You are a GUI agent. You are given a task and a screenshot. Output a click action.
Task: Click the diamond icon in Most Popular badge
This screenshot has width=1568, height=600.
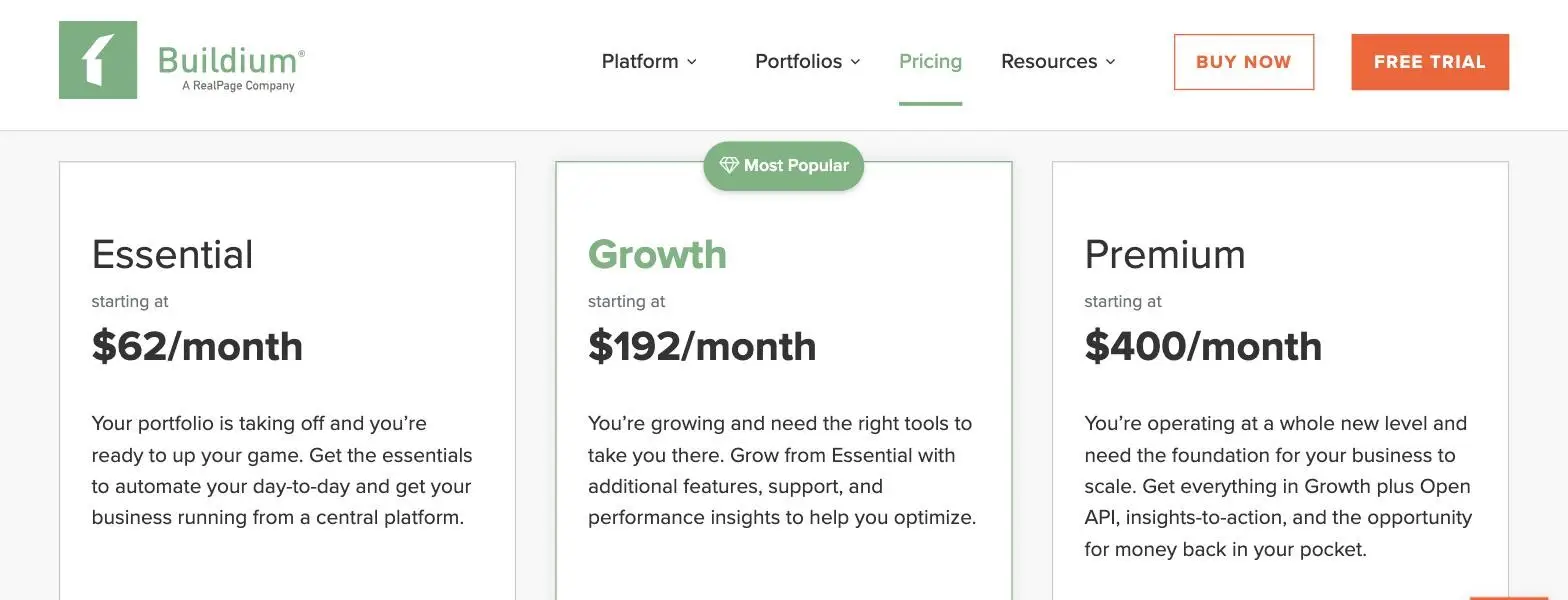[729, 165]
